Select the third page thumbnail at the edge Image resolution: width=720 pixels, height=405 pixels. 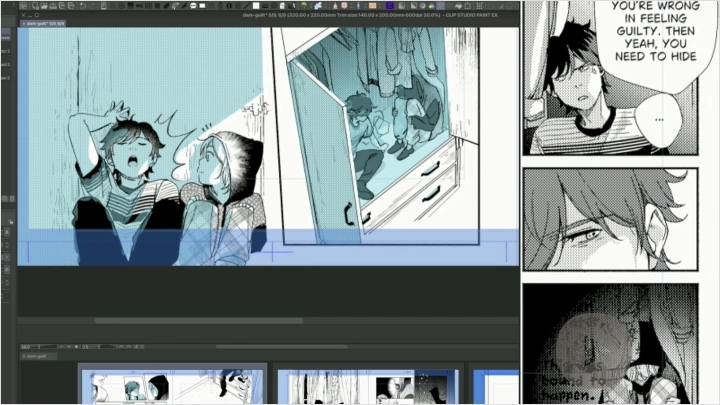[x=496, y=386]
